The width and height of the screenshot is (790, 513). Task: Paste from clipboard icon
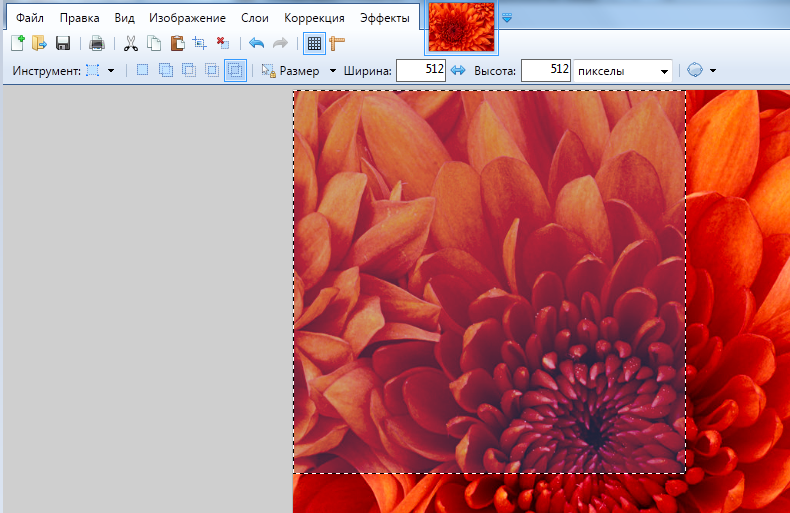pyautogui.click(x=177, y=43)
